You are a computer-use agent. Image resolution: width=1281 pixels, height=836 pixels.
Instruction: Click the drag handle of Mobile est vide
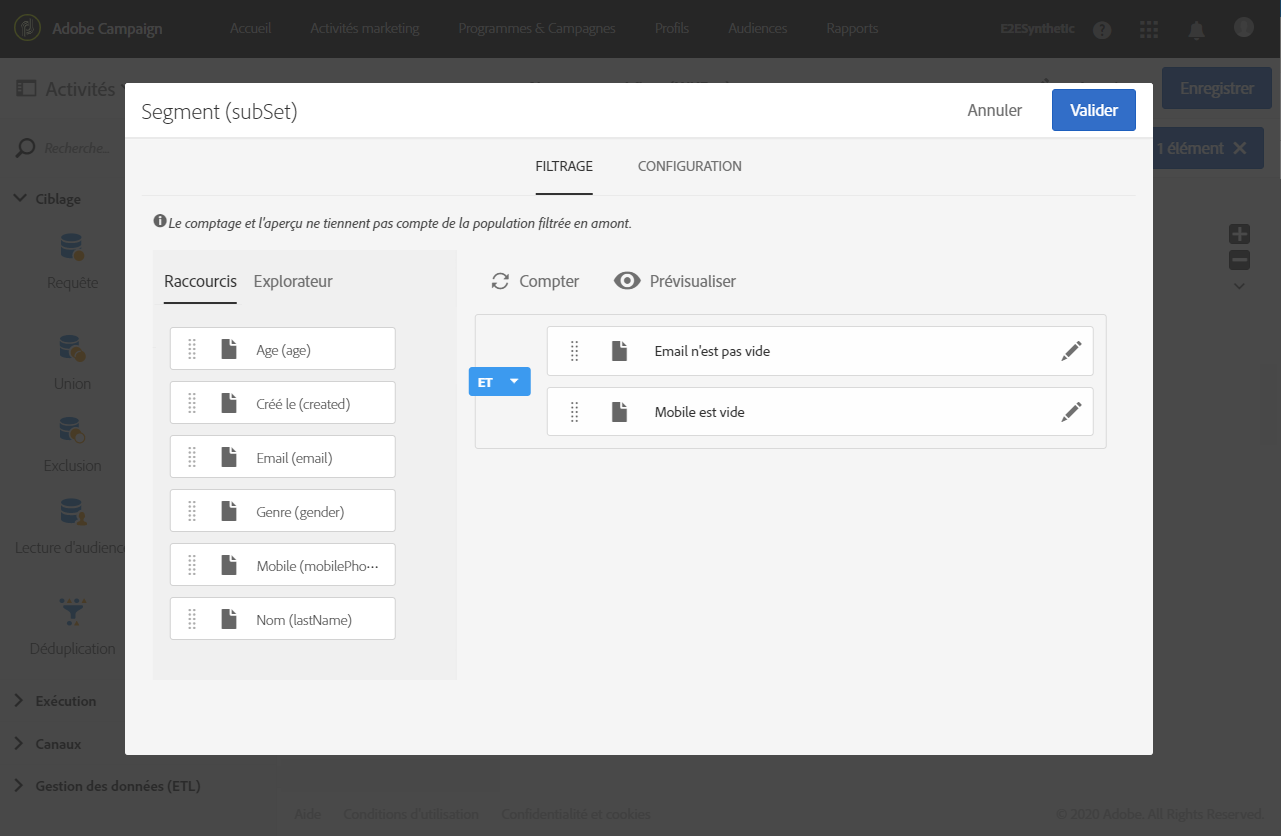point(574,412)
